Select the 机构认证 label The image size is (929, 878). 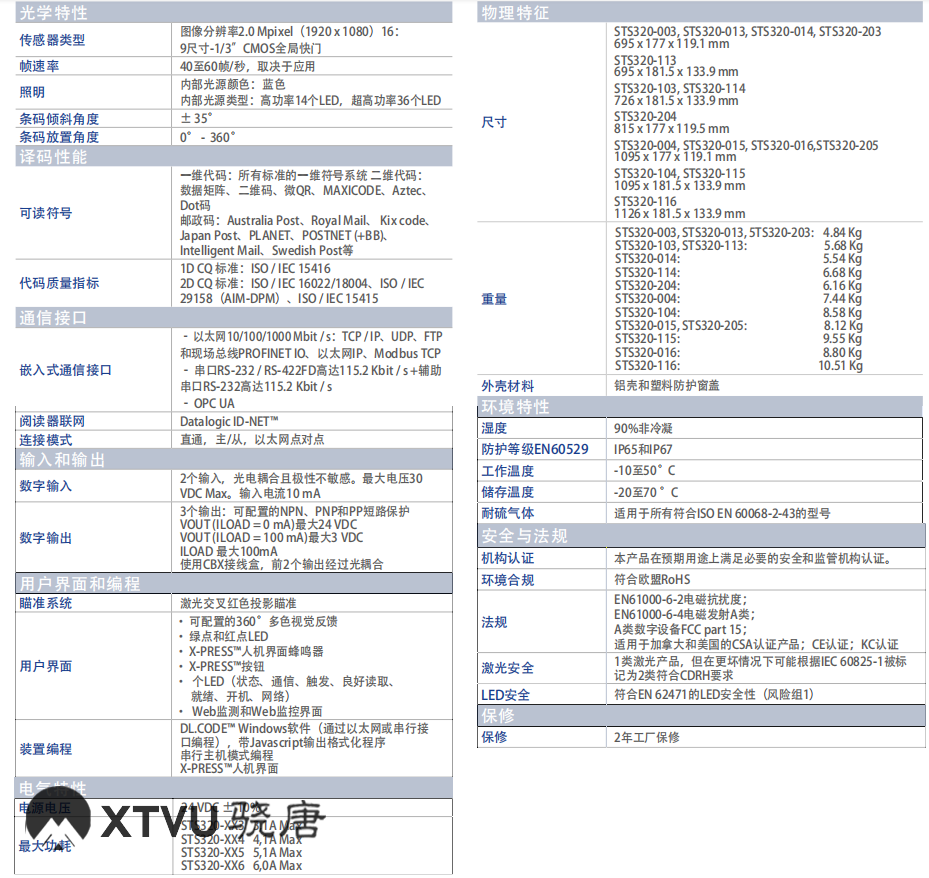508,558
